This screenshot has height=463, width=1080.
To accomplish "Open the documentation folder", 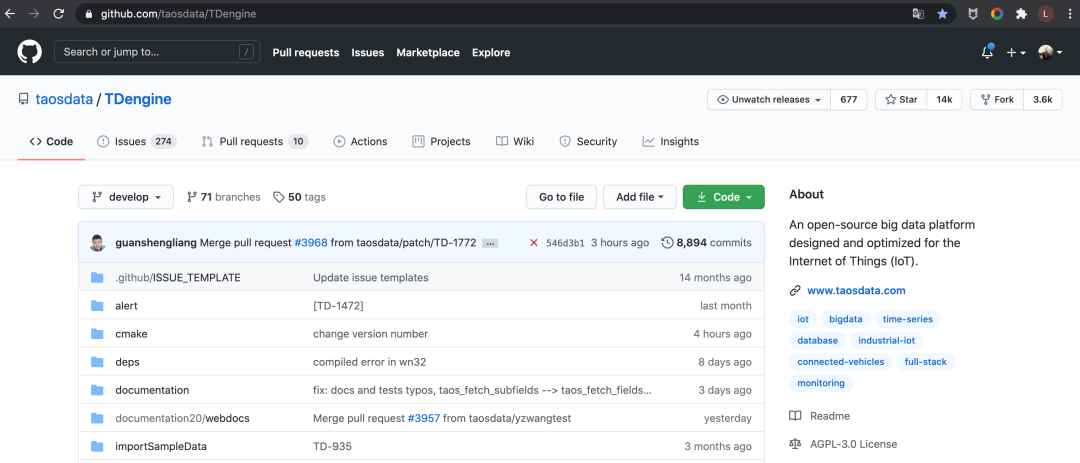I will [152, 390].
